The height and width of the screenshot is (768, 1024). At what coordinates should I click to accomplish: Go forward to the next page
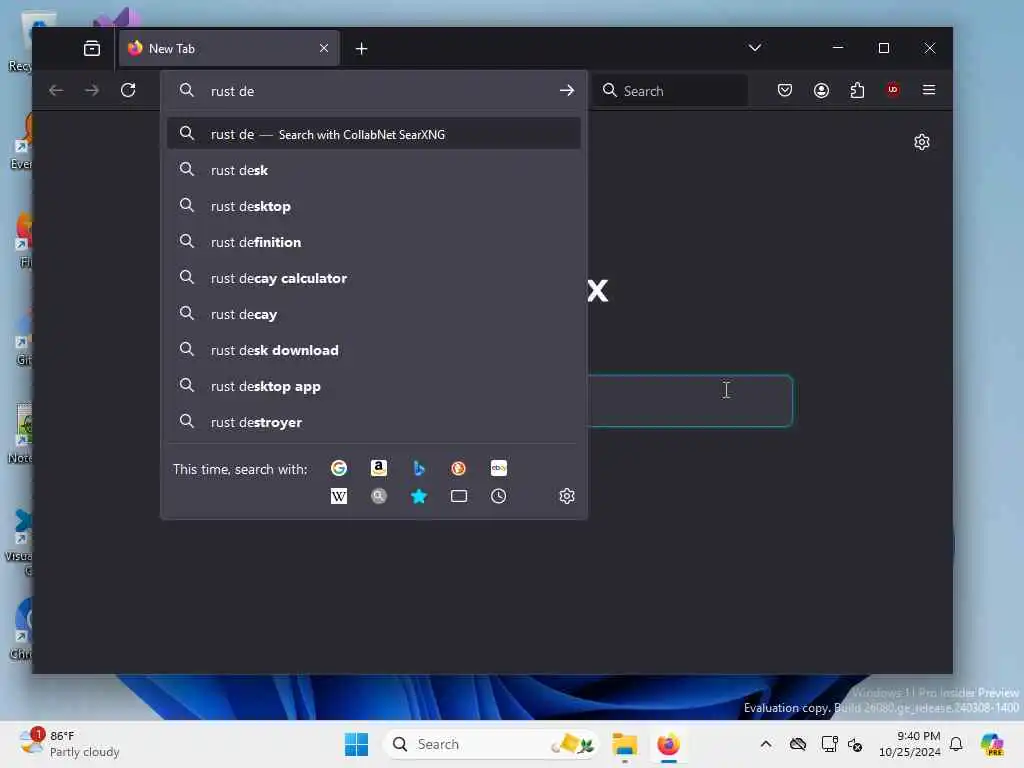[92, 90]
